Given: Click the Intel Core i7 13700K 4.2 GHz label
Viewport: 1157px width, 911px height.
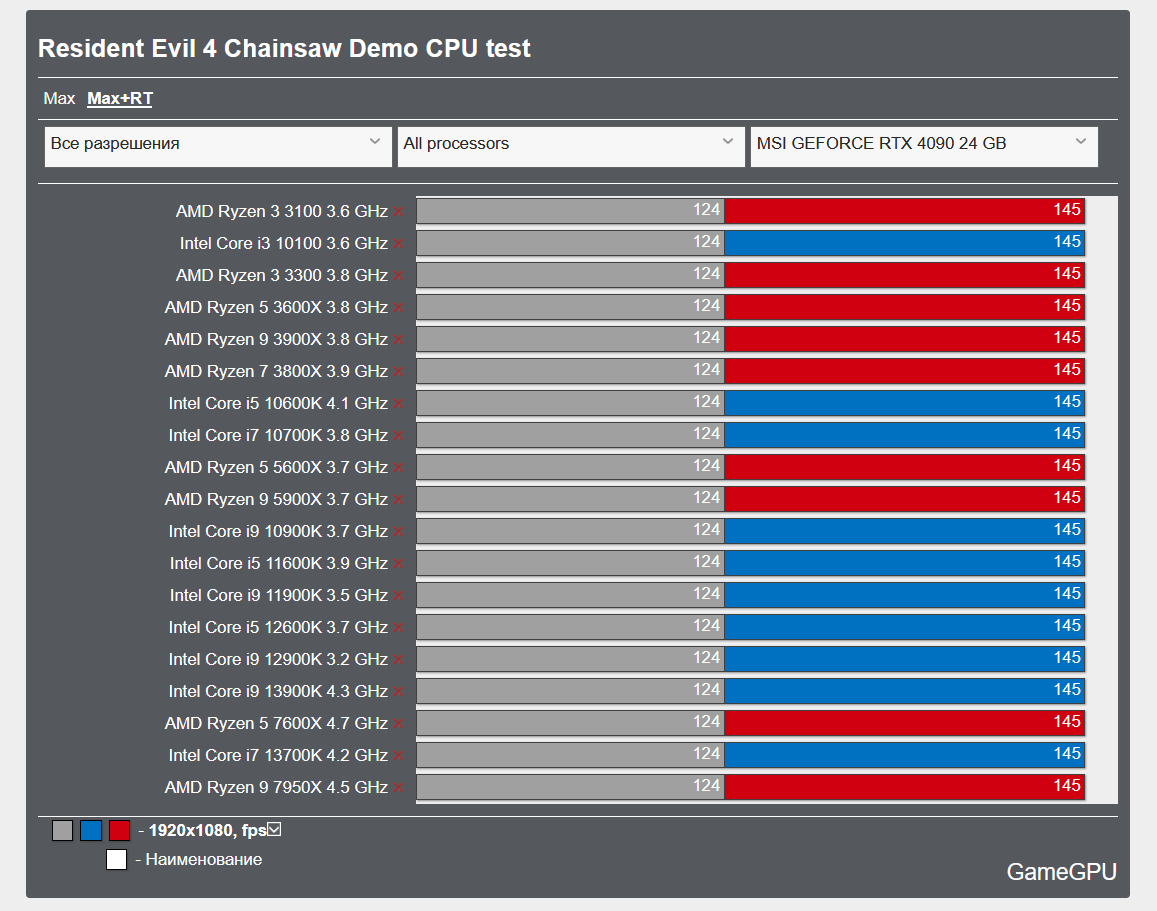Looking at the screenshot, I should tap(277, 756).
